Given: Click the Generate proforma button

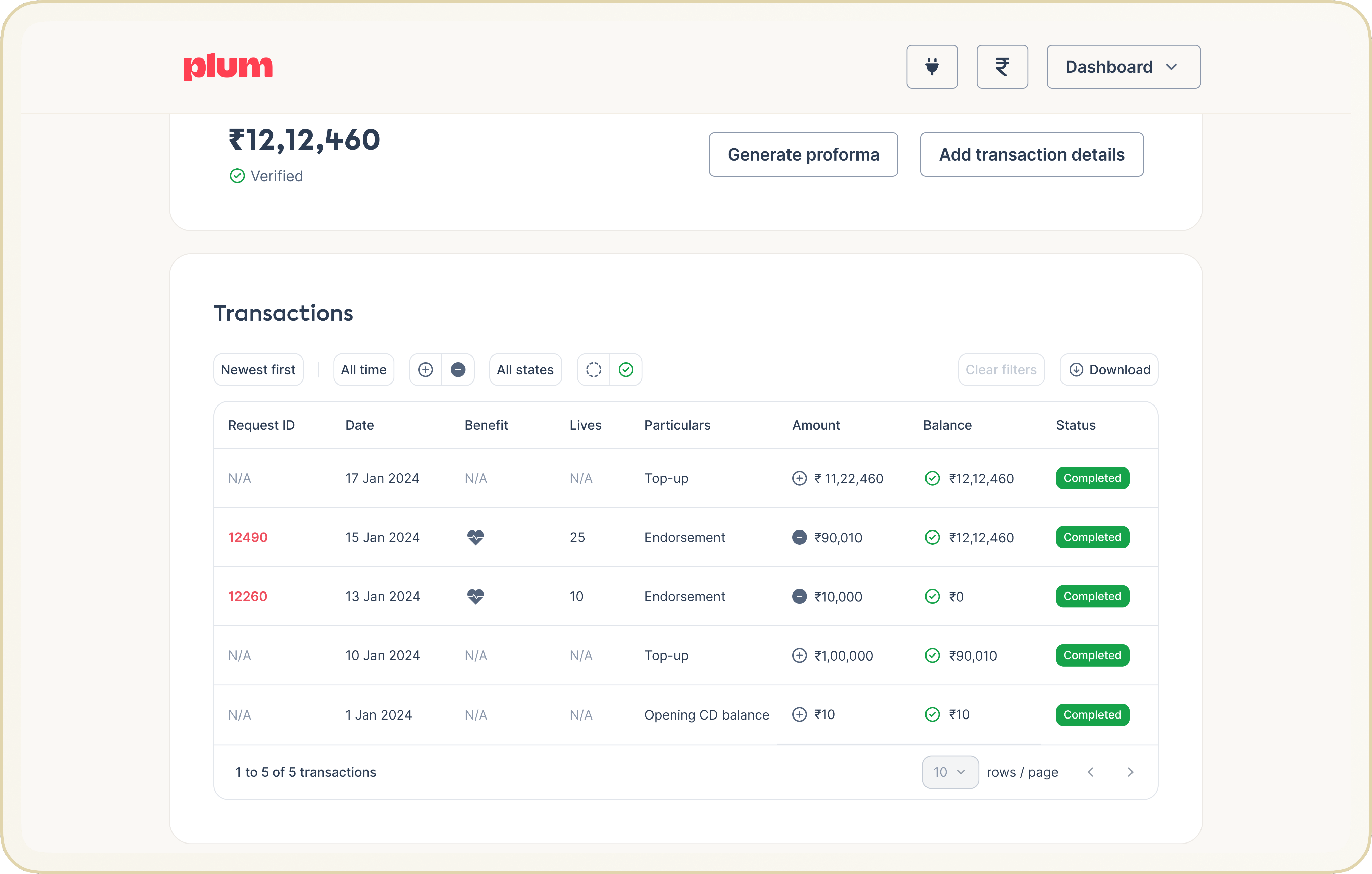Looking at the screenshot, I should click(x=803, y=154).
